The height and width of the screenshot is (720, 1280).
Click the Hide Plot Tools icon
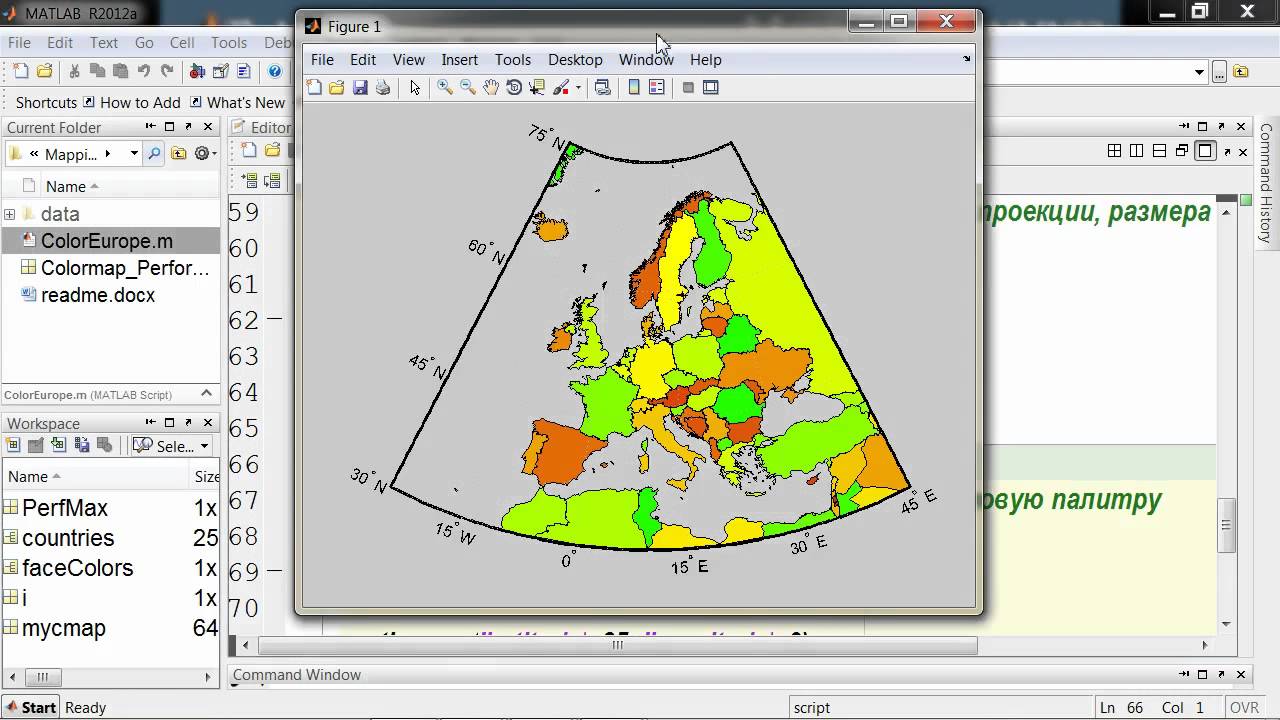(x=688, y=88)
